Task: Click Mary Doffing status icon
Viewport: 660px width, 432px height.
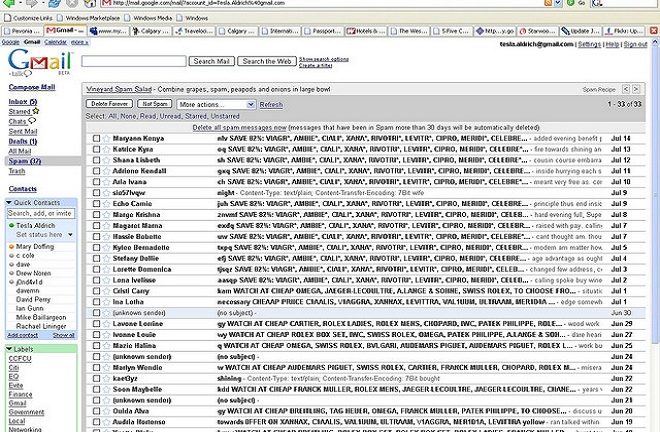Action: click(11, 247)
